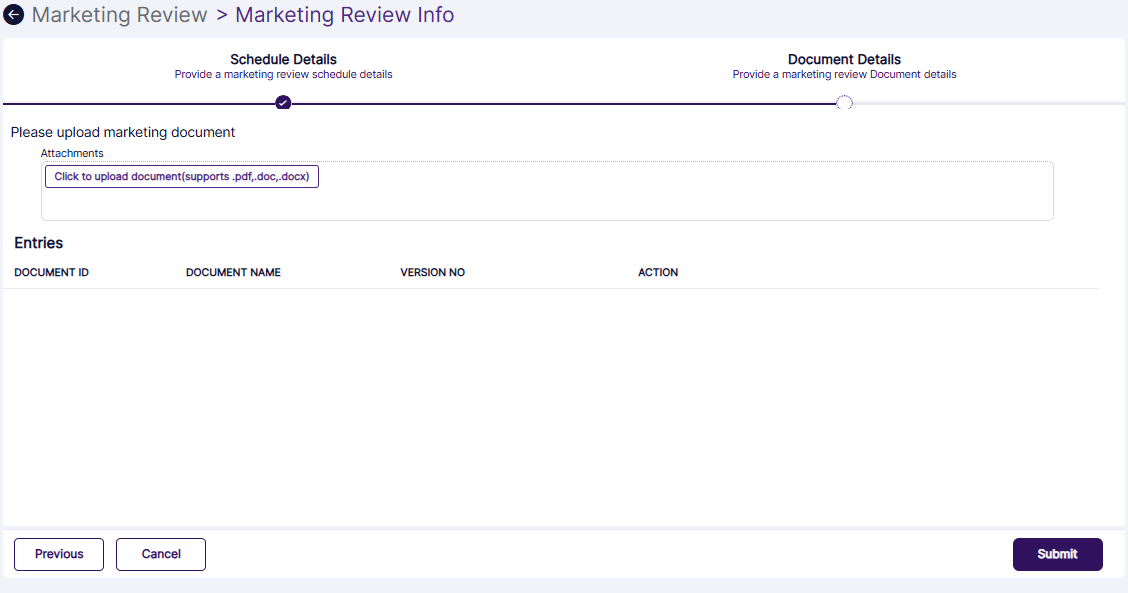Viewport: 1128px width, 593px height.
Task: Open the ACTION column options
Action: point(658,272)
